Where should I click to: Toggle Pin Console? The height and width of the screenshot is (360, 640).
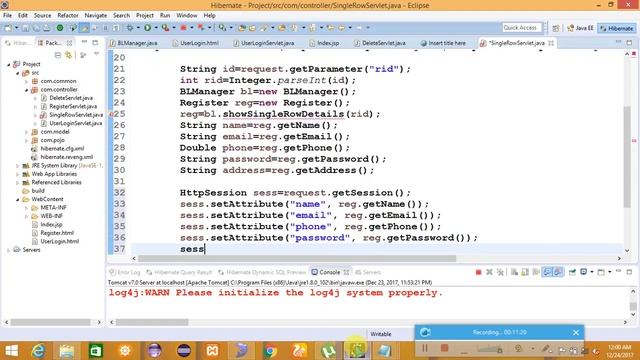point(572,272)
